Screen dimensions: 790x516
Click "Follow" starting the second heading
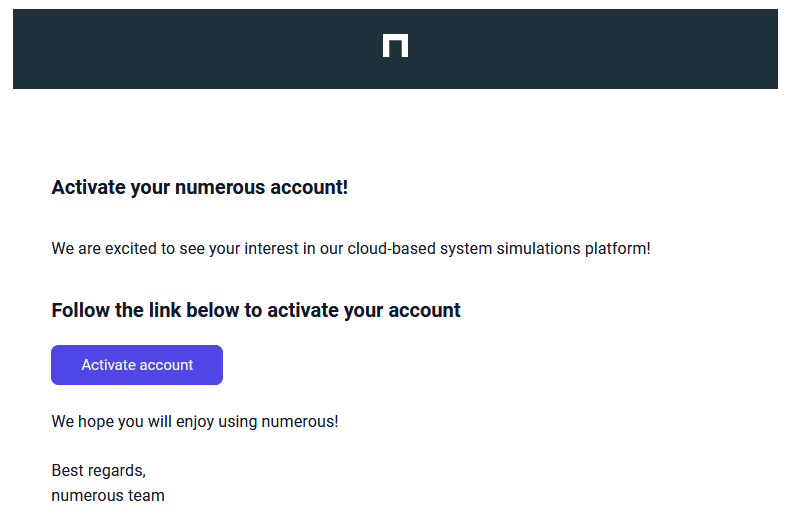[81, 310]
